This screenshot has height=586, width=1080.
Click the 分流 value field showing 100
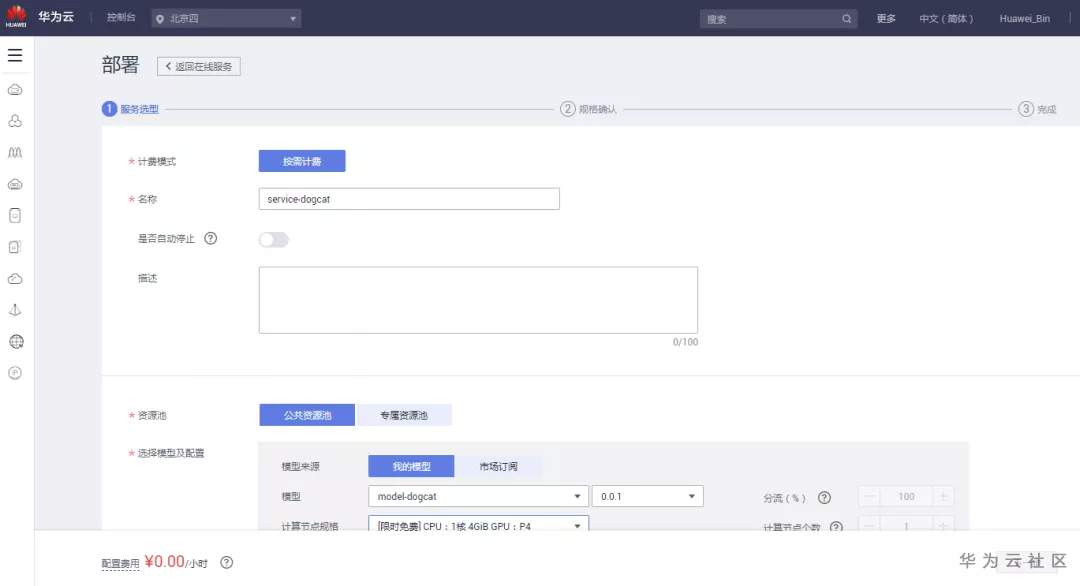click(906, 496)
